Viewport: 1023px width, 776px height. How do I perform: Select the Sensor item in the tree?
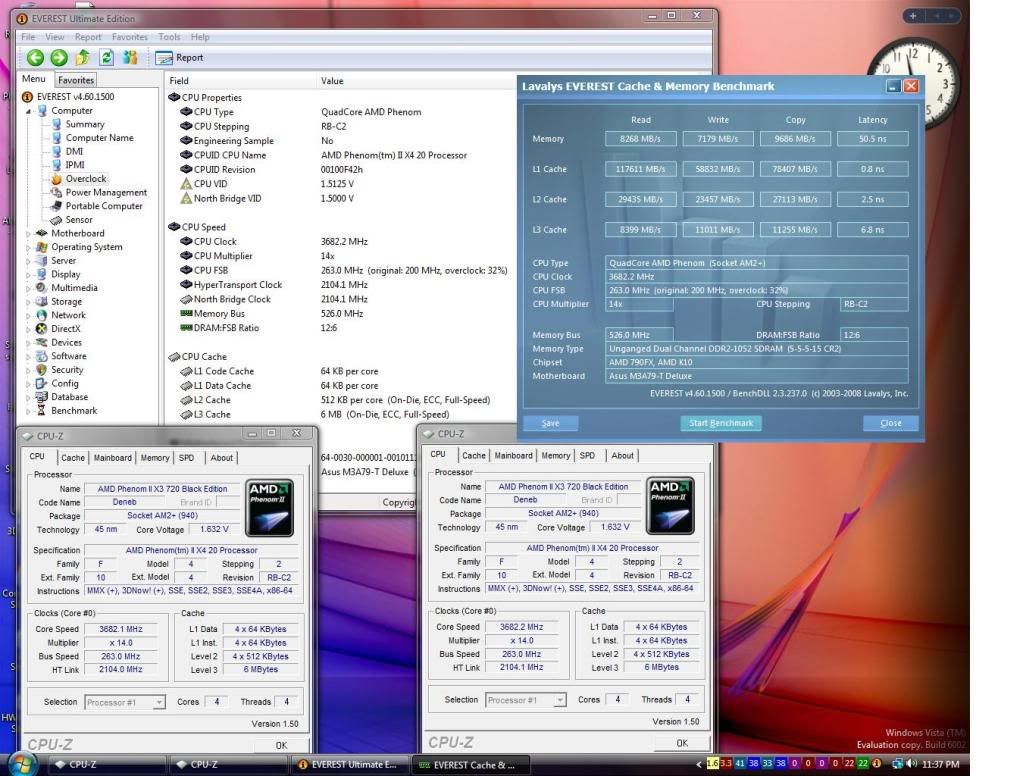[x=78, y=220]
